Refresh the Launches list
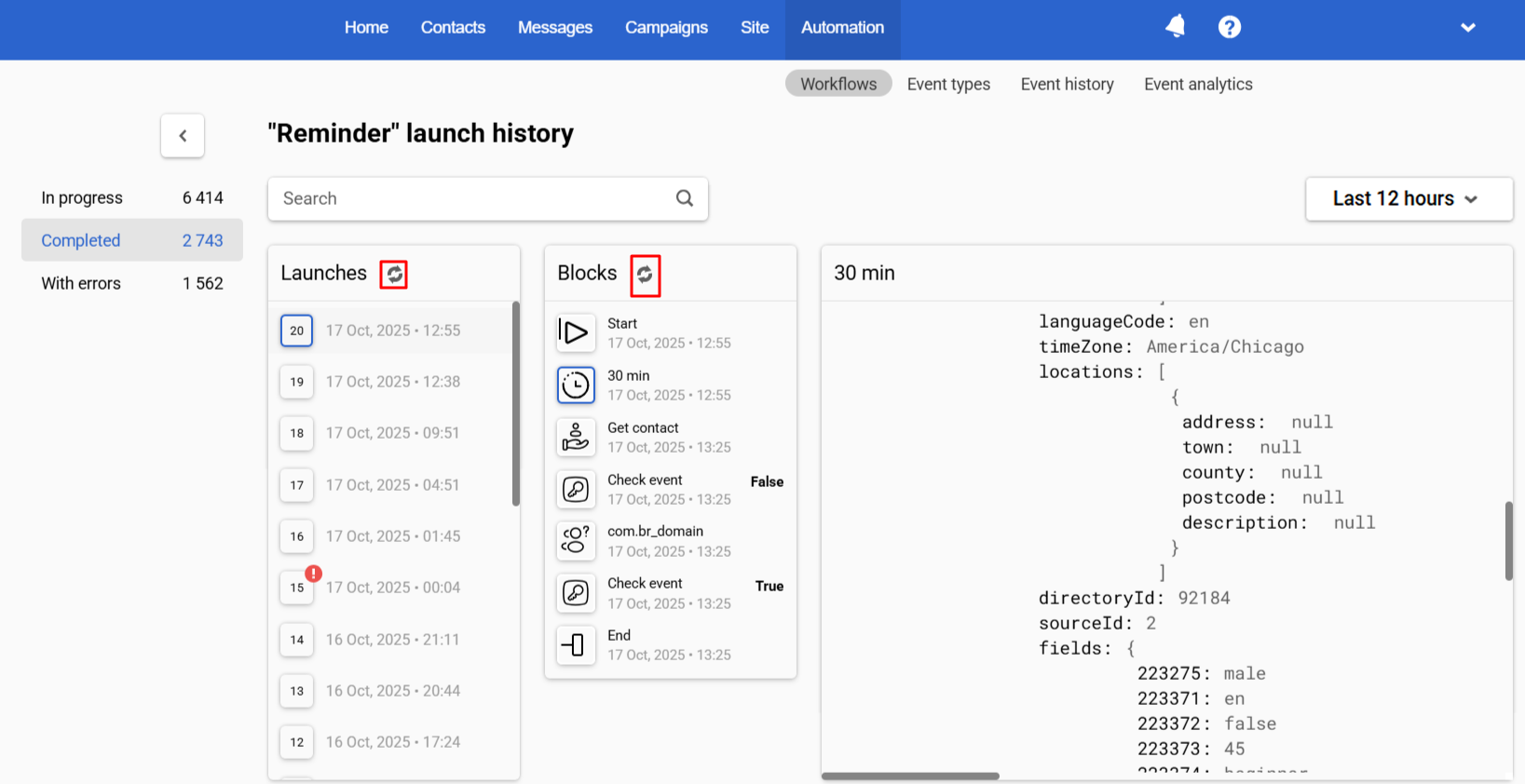Image resolution: width=1525 pixels, height=784 pixels. tap(394, 274)
